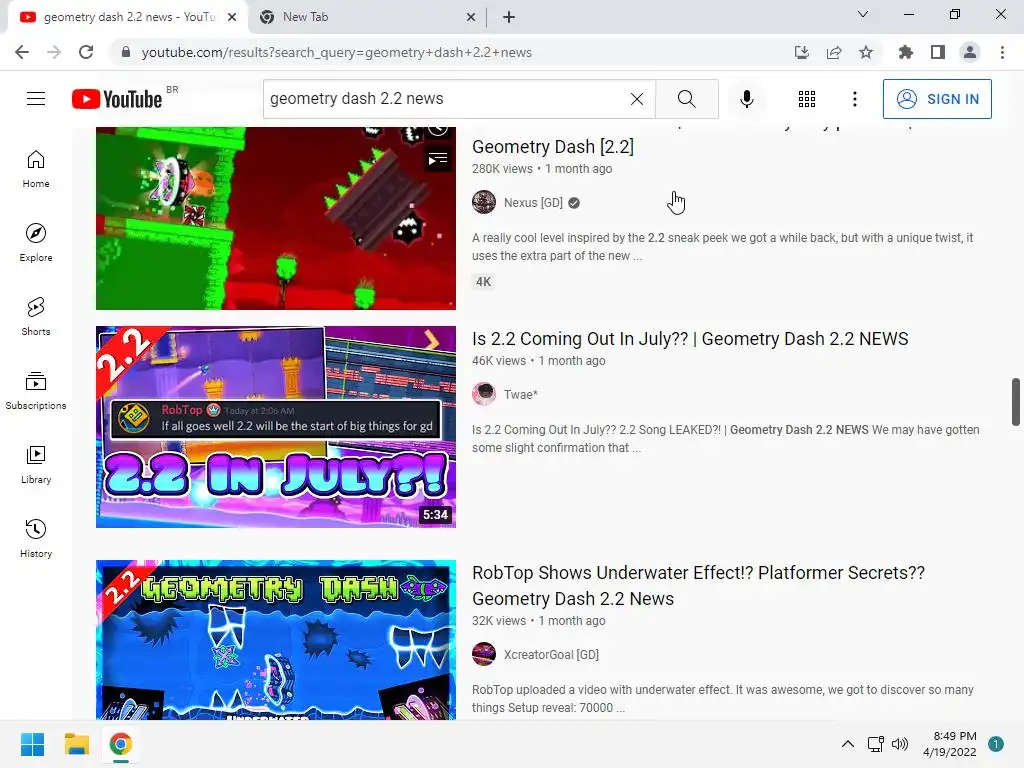
Task: Show hidden system tray icons
Action: [x=847, y=744]
